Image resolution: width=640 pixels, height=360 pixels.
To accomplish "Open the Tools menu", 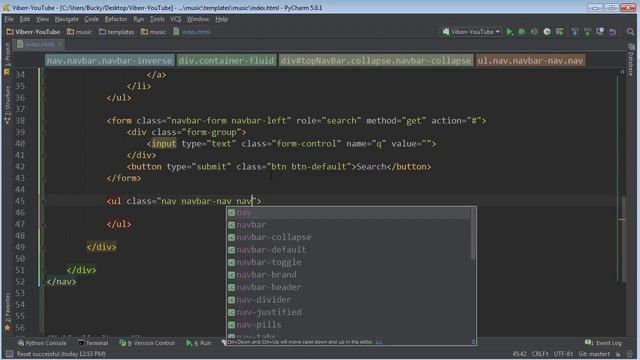I will 157,19.
